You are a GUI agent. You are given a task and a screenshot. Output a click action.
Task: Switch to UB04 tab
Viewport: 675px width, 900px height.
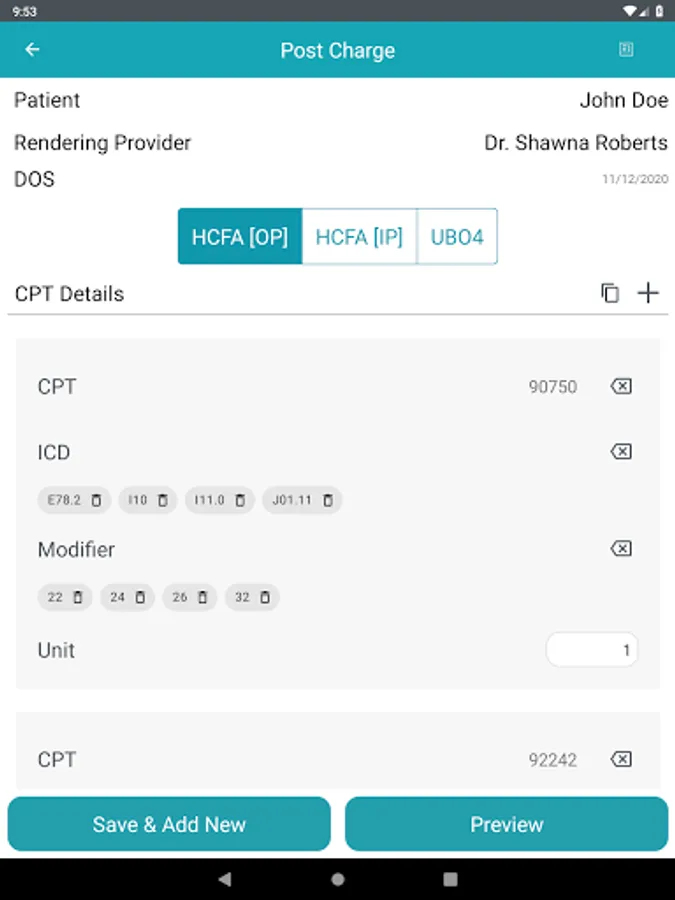tap(457, 237)
